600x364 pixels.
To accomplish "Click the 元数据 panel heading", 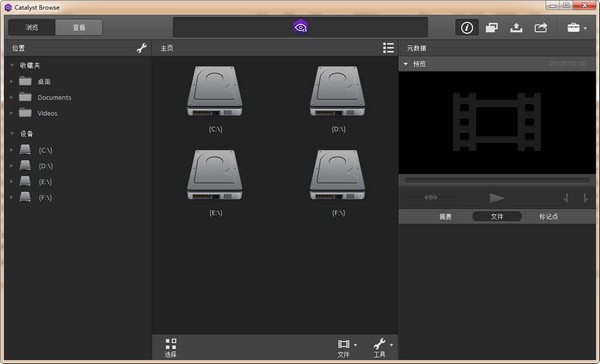I will pos(416,48).
